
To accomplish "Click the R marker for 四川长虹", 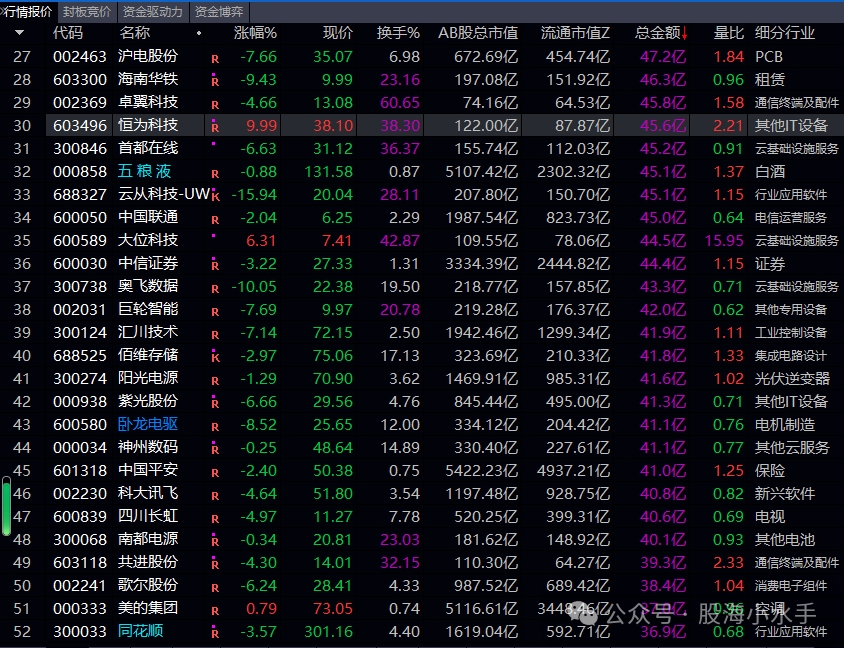I will click(x=215, y=519).
